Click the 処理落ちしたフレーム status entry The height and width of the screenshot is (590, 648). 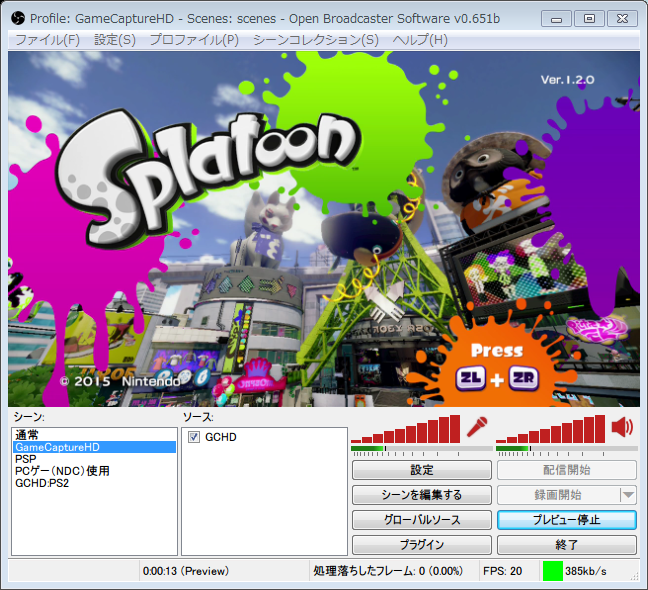[x=388, y=571]
